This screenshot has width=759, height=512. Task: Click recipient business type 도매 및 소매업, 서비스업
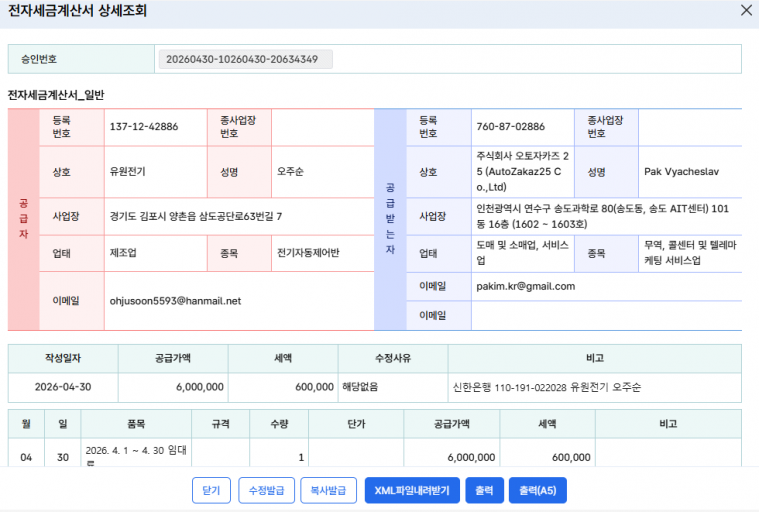(522, 253)
